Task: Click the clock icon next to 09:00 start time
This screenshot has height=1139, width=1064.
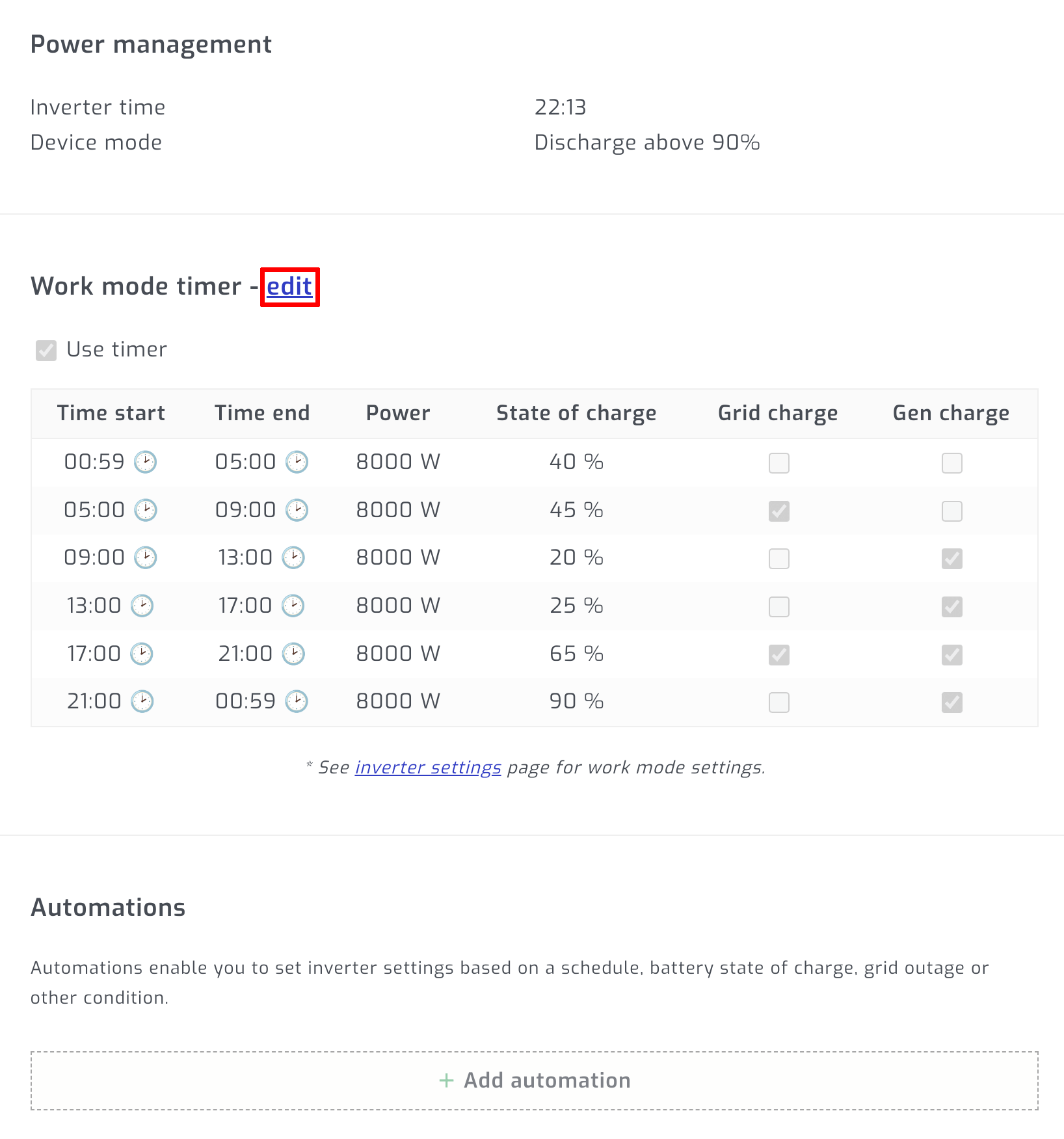Action: 146,557
